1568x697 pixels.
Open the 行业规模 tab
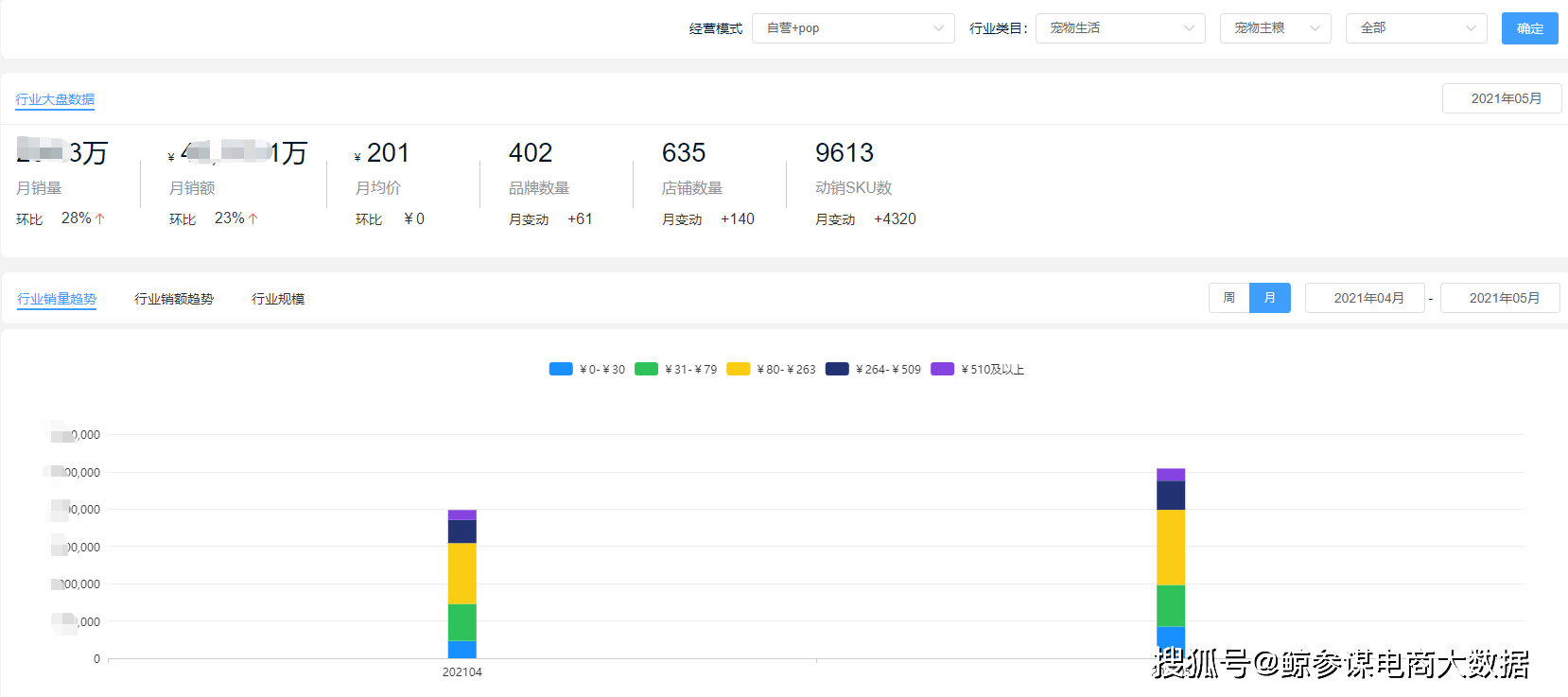click(278, 299)
